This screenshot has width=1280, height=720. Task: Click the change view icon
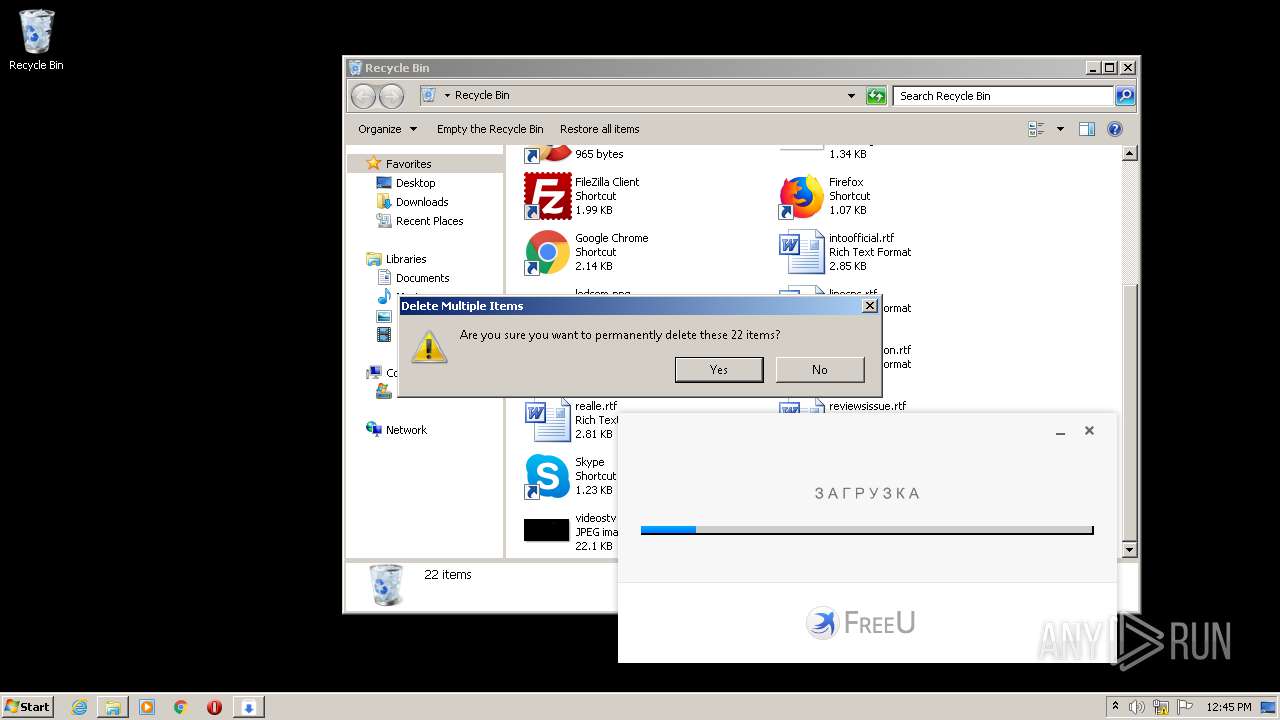tap(1036, 129)
